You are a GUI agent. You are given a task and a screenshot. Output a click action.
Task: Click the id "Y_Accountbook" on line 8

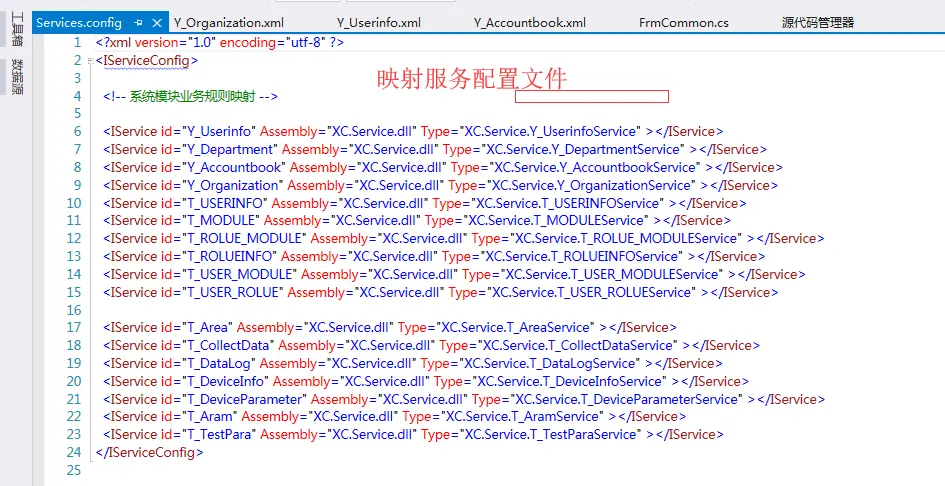[234, 167]
